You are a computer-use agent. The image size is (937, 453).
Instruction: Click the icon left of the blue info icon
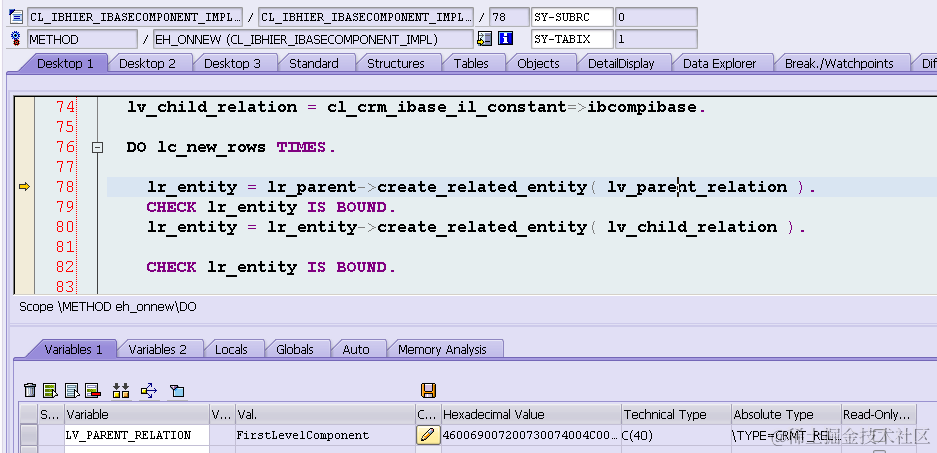(485, 39)
